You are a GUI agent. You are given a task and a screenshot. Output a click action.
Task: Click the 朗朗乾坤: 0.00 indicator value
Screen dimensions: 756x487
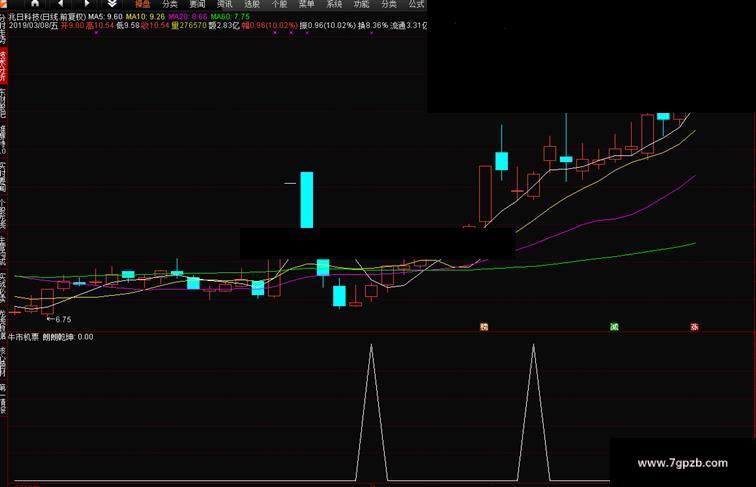point(68,337)
